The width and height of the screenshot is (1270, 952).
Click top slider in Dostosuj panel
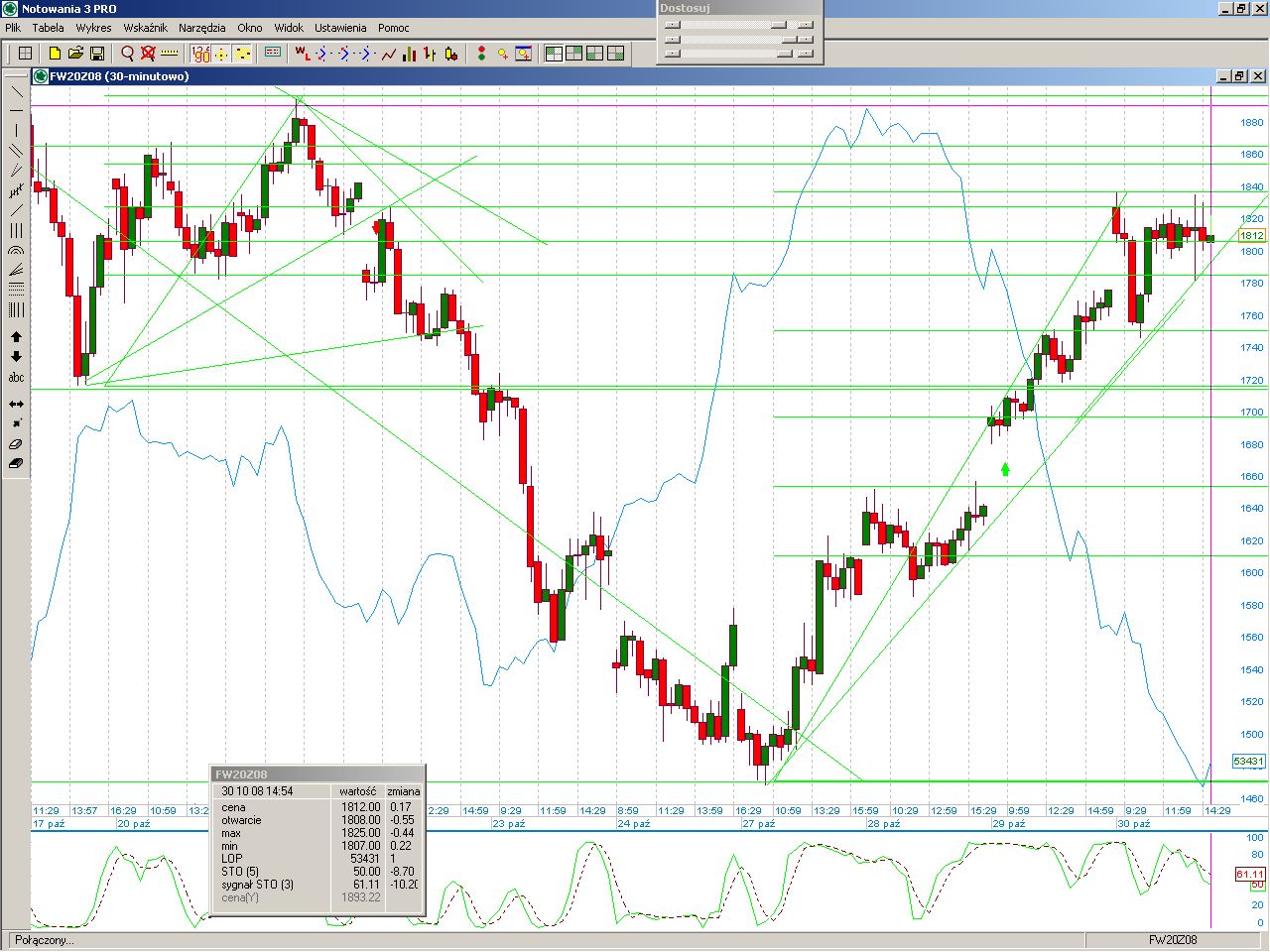(x=739, y=26)
